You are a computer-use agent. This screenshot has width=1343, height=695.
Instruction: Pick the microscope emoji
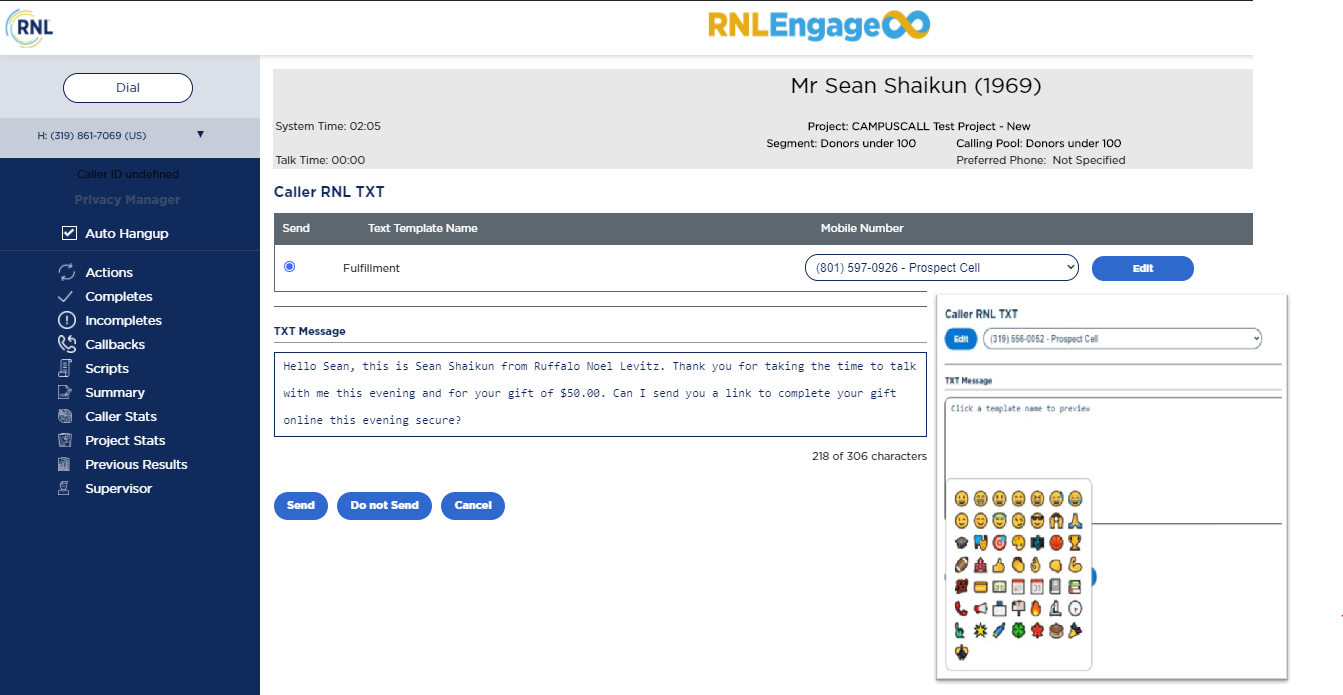point(1056,608)
